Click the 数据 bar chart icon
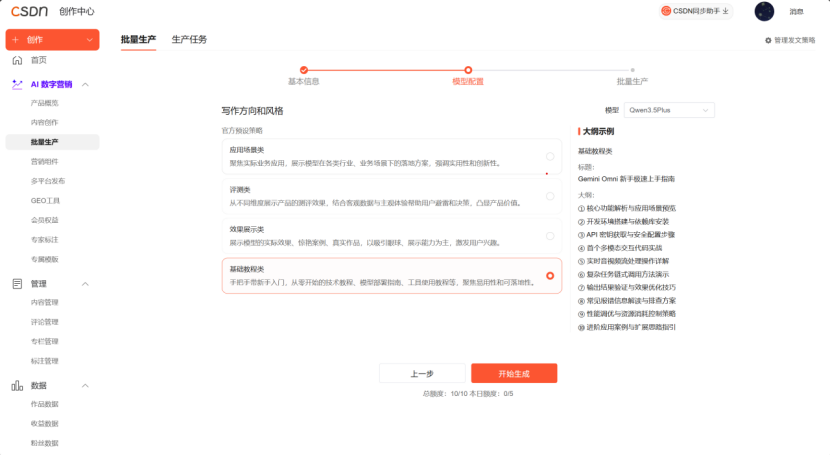This screenshot has width=830, height=456. [x=17, y=386]
